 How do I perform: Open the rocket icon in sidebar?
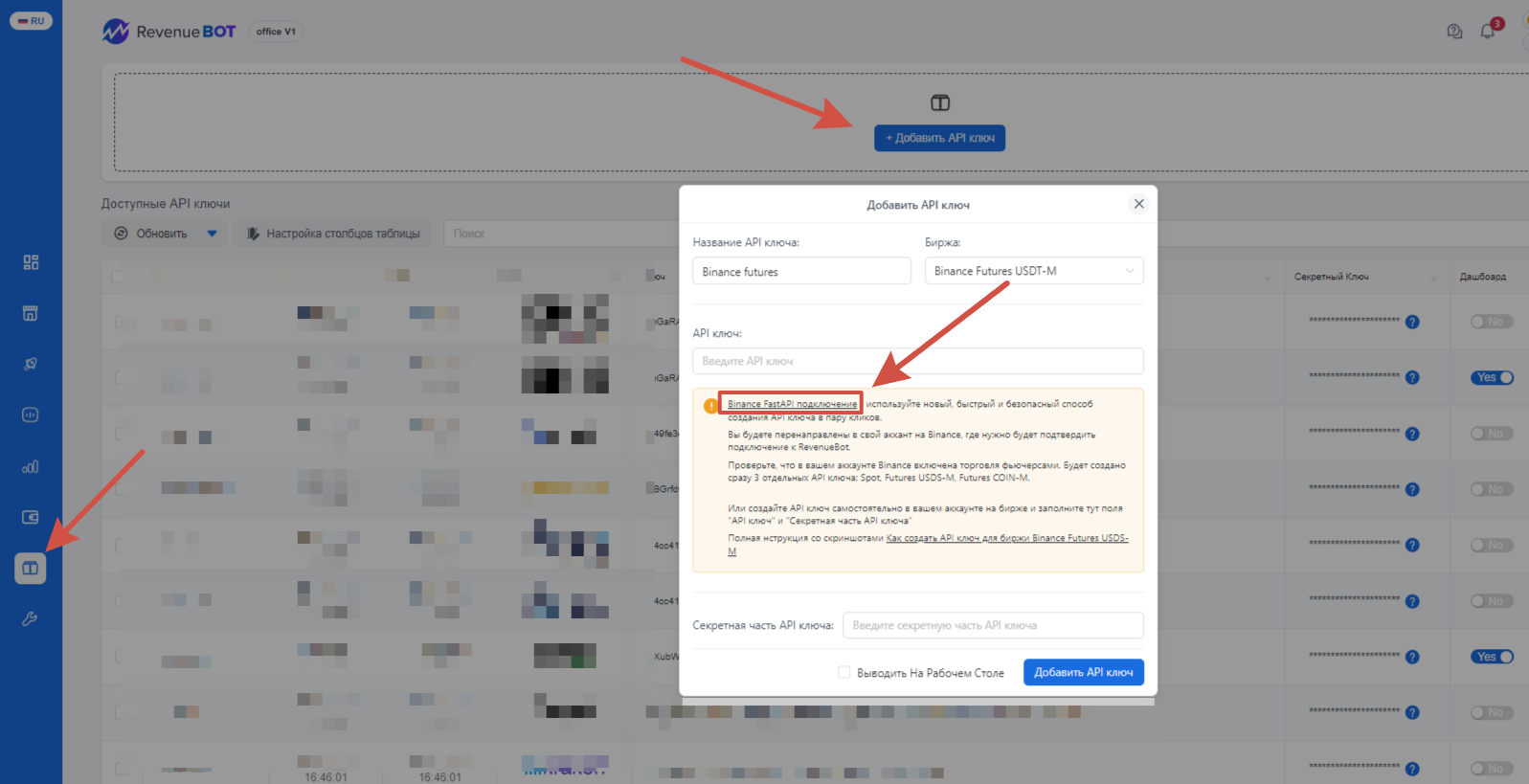click(31, 364)
